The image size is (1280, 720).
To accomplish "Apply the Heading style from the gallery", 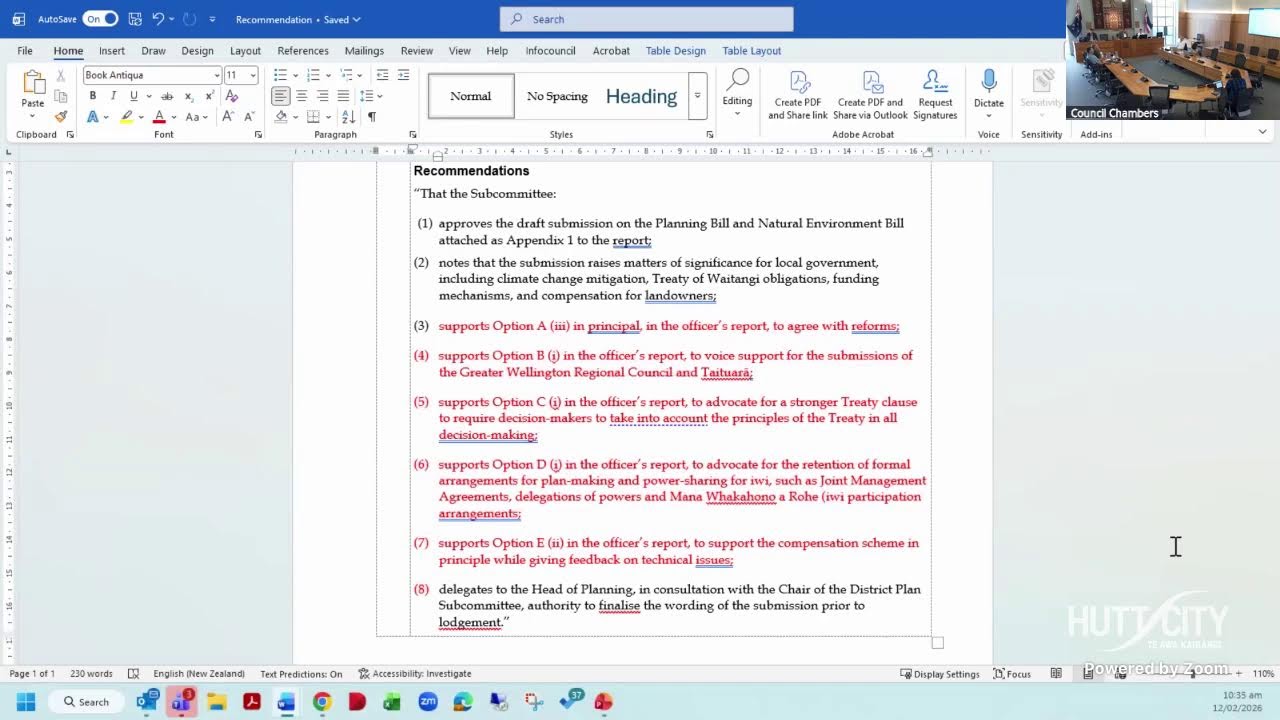I will 641,96.
